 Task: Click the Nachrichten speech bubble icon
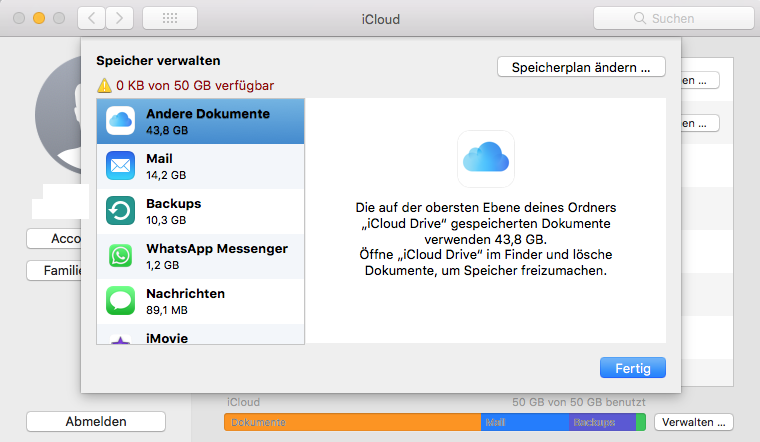[x=121, y=301]
